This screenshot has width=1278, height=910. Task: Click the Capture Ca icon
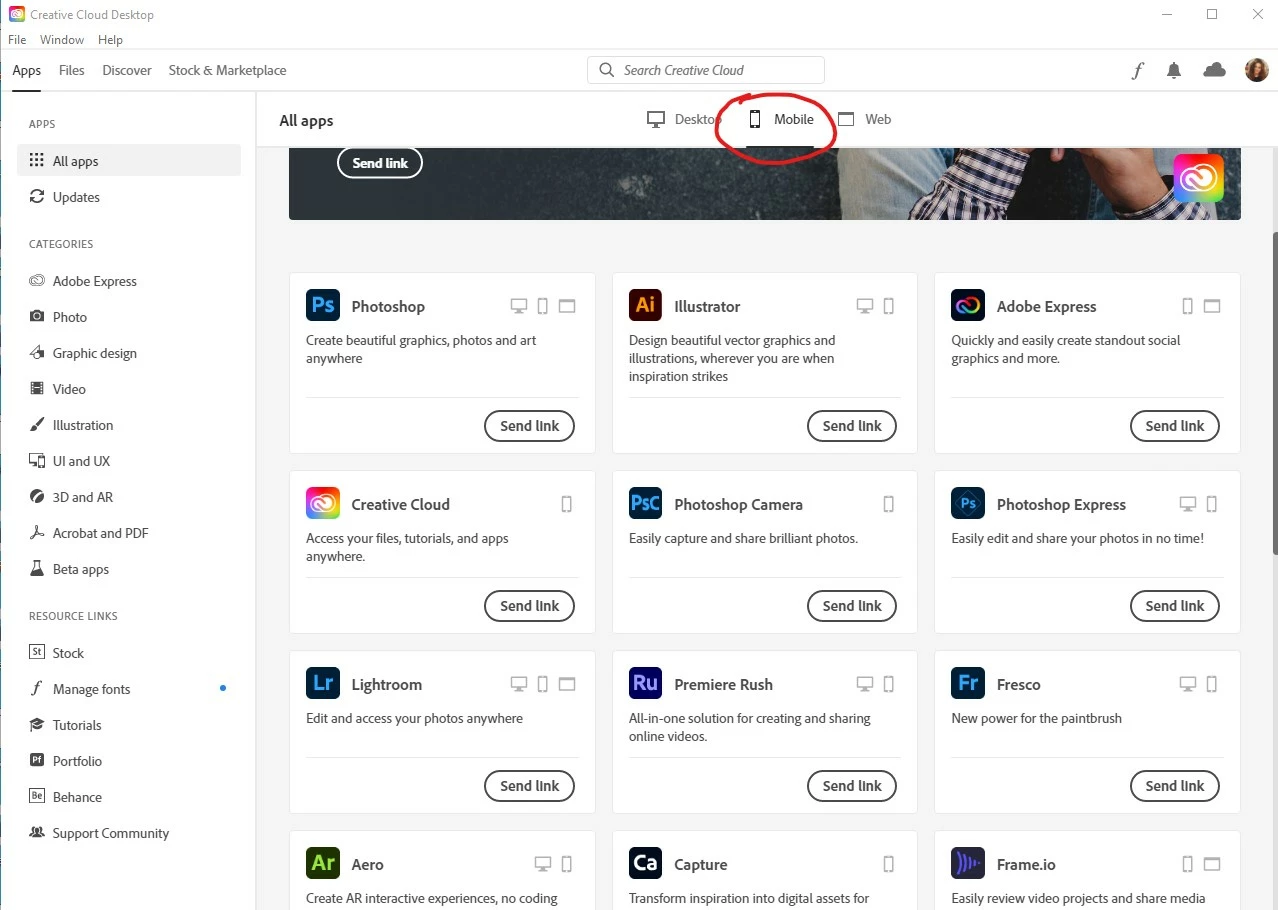click(646, 863)
